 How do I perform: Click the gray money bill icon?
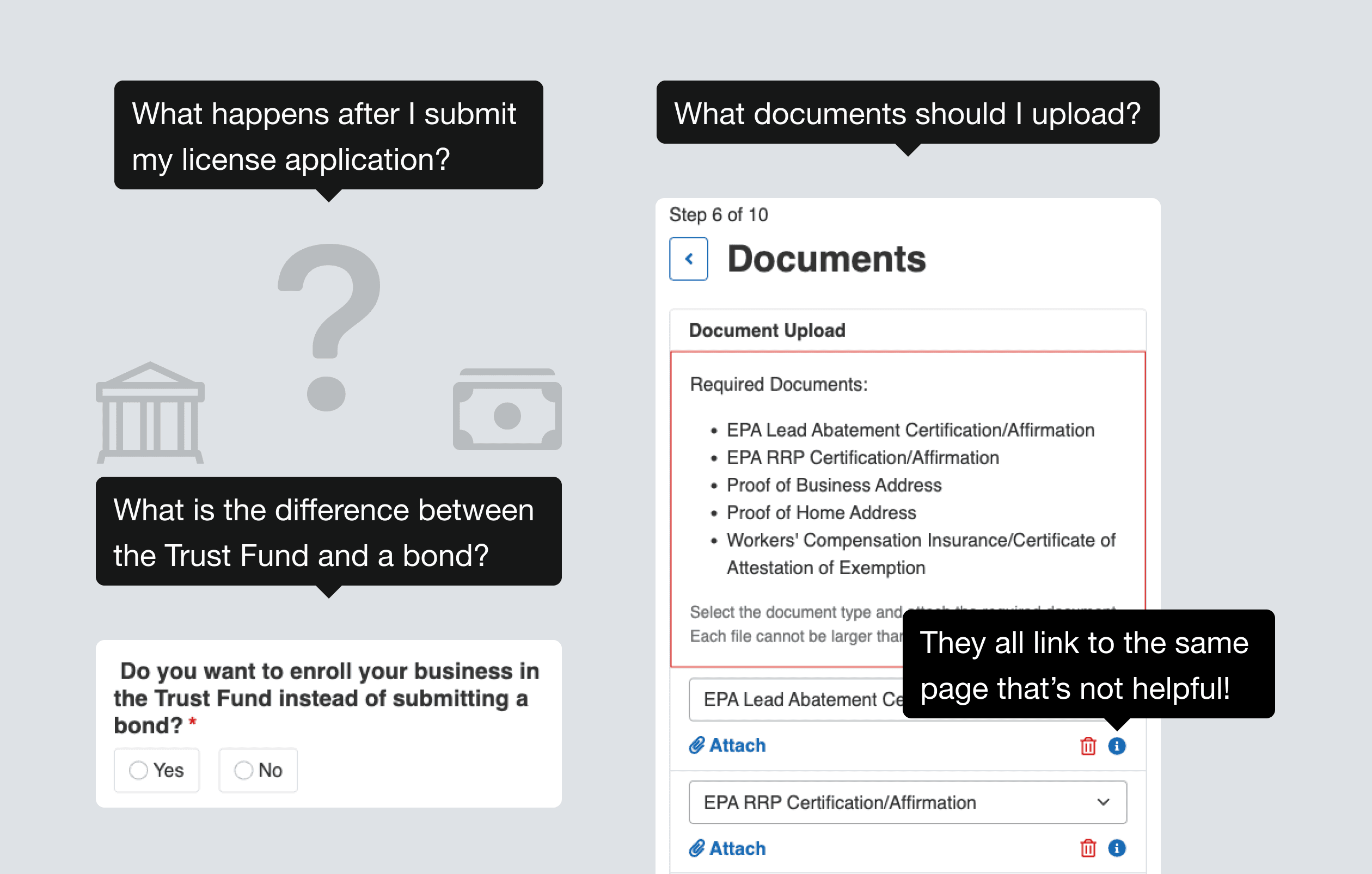[x=507, y=410]
